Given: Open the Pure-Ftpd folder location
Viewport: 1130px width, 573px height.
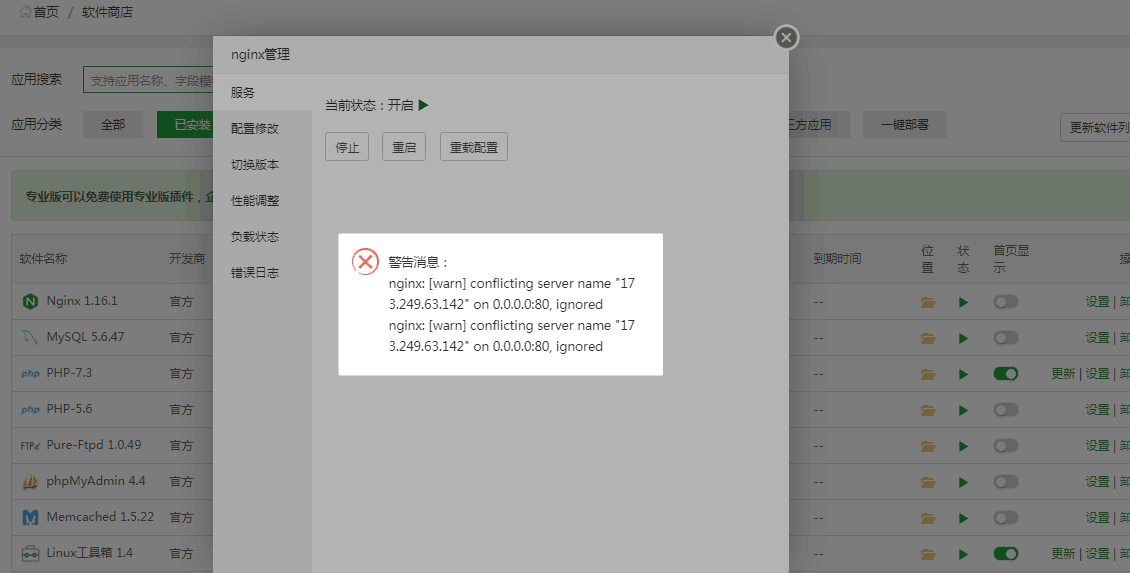Looking at the screenshot, I should 928,447.
